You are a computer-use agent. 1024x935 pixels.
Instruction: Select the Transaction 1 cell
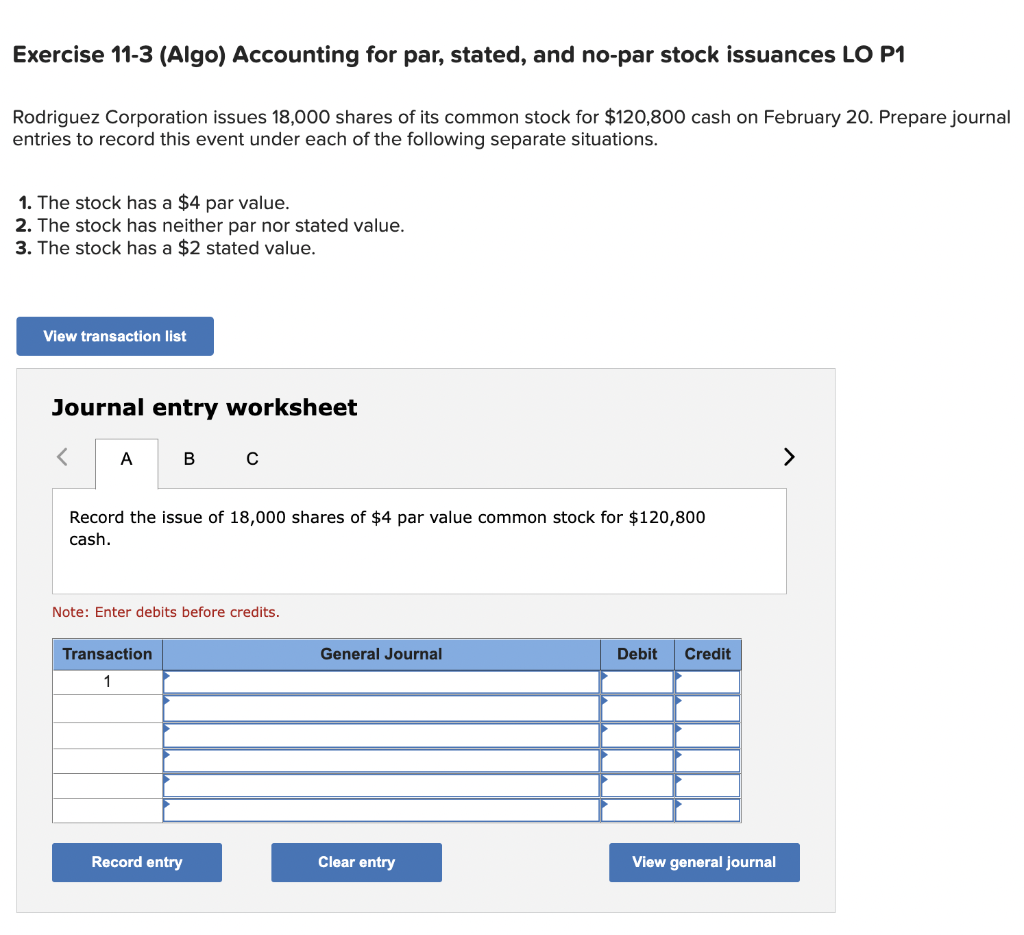107,681
